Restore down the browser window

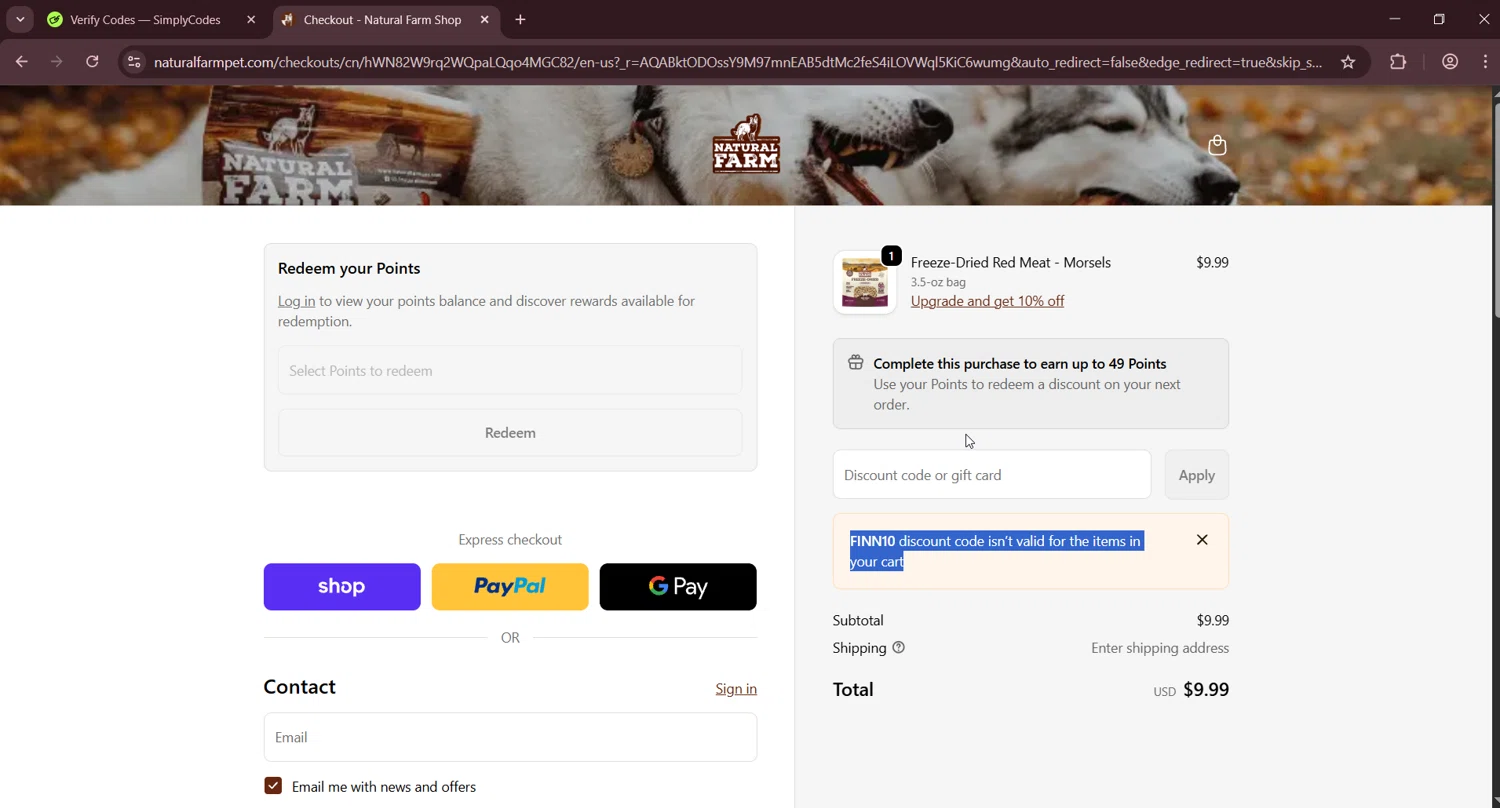(1439, 19)
